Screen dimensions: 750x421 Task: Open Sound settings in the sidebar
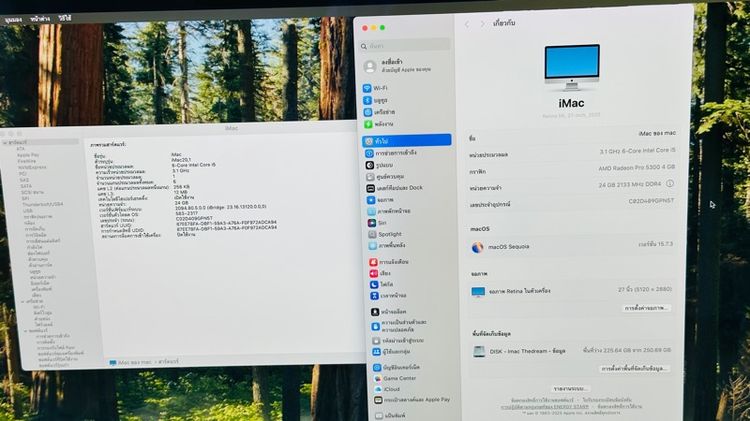point(380,273)
